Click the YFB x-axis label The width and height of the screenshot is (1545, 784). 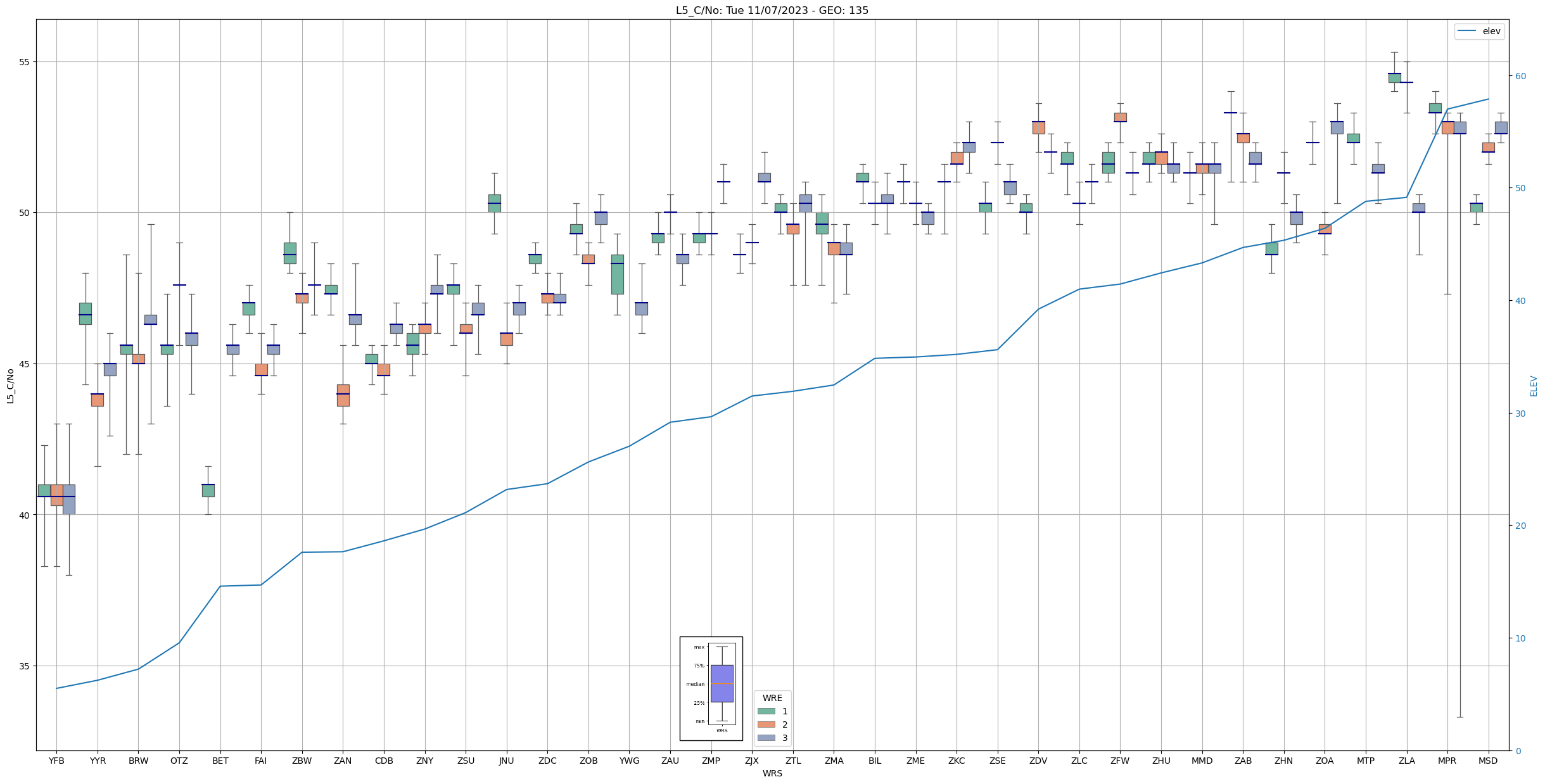(x=56, y=761)
